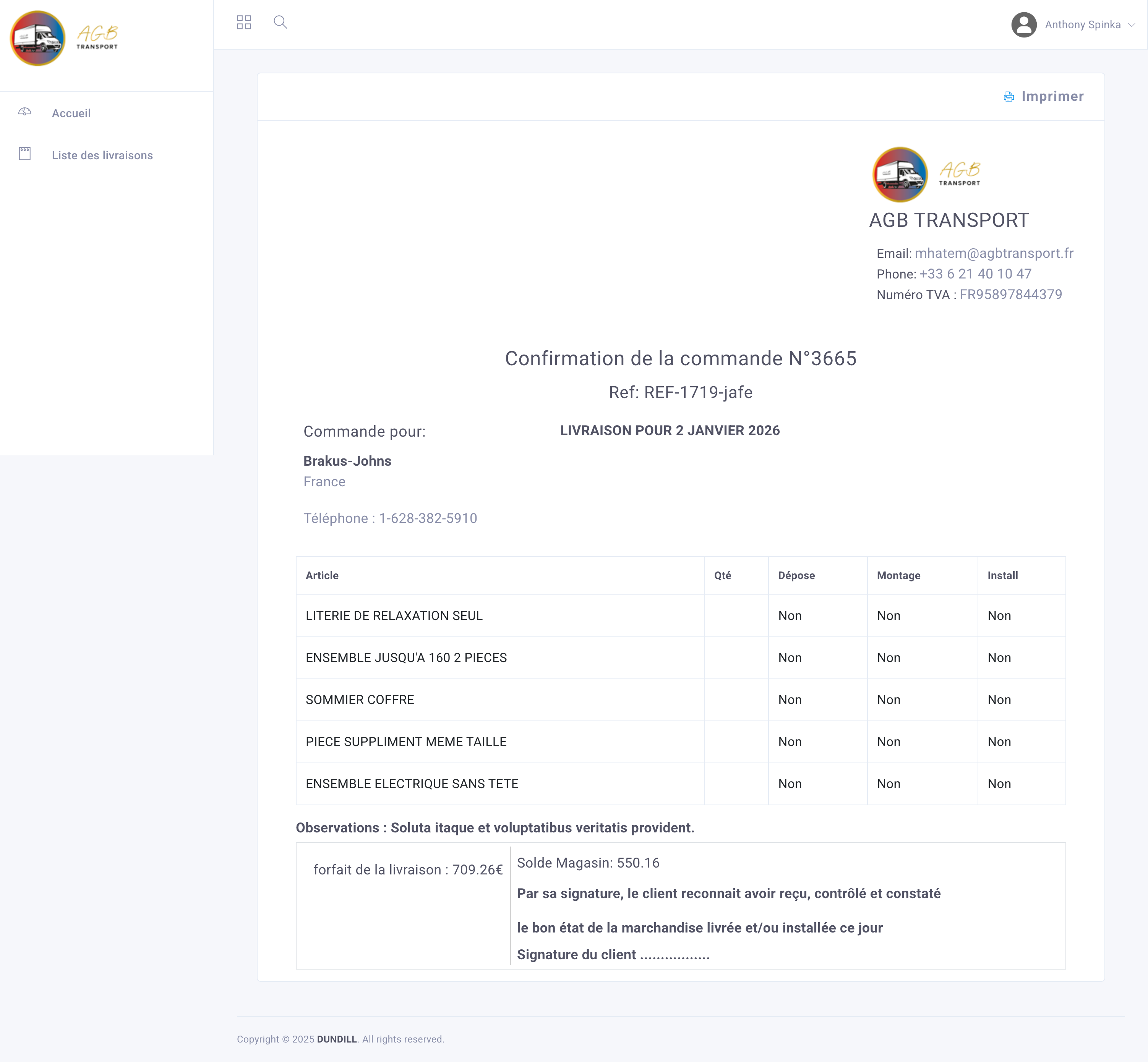Print the order with Imprimer
Image resolution: width=1148 pixels, height=1062 pixels.
point(1043,97)
